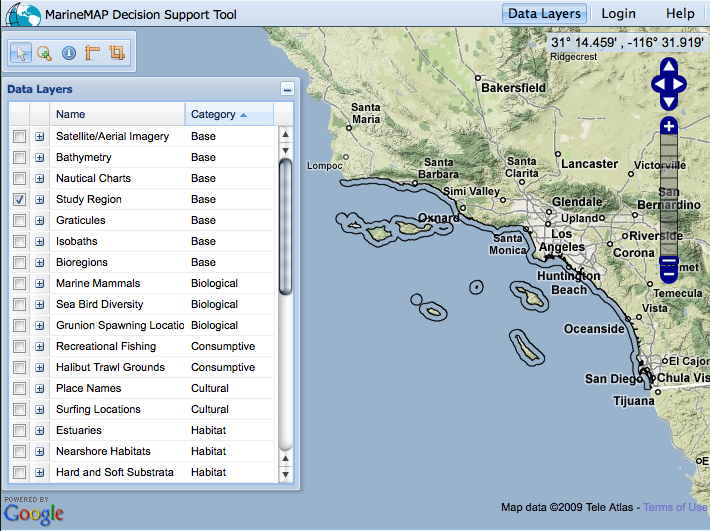Click the lower scrollbar up arrow
Viewport: 710px width, 531px height.
[285, 458]
